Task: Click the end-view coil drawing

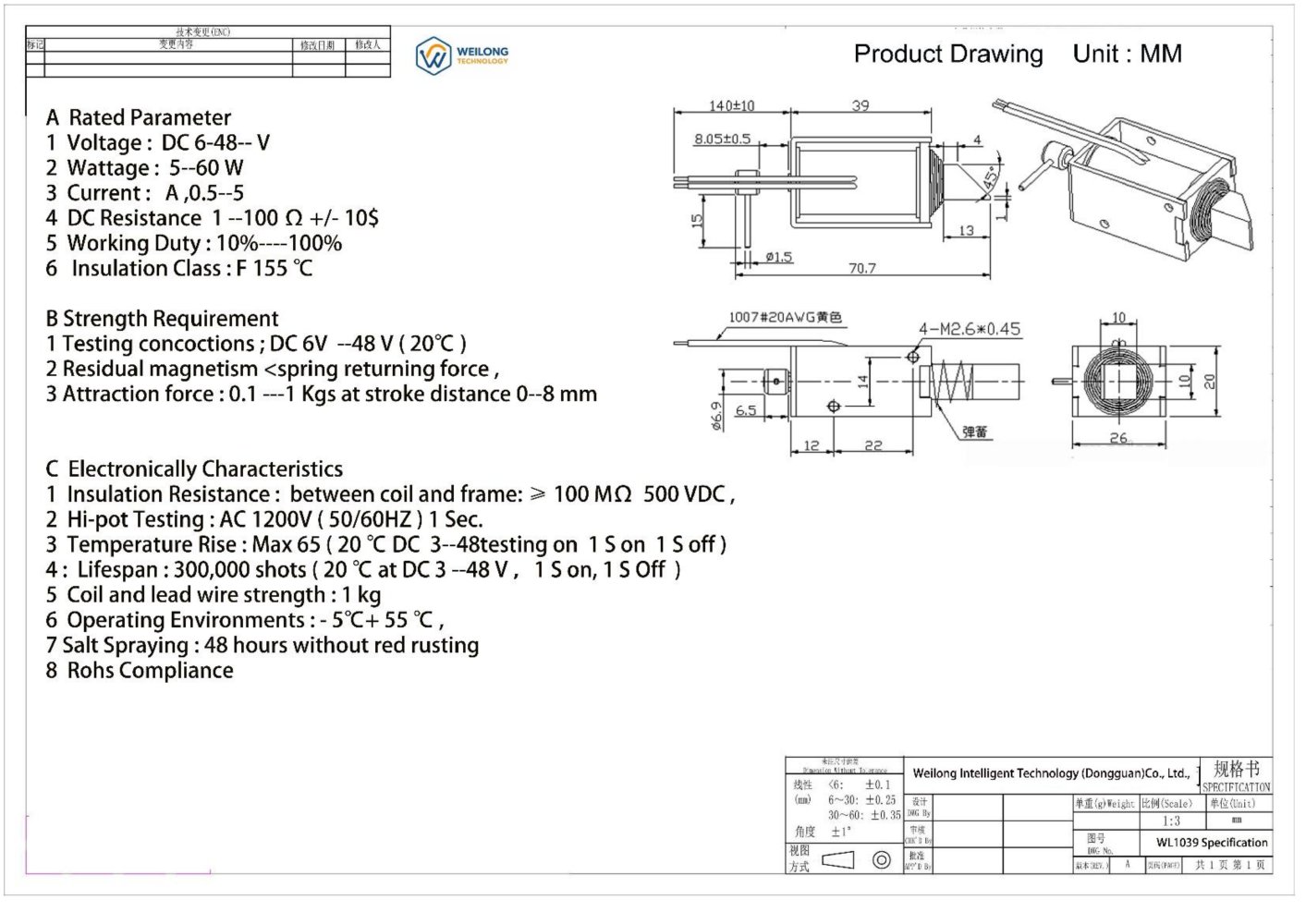Action: tap(1118, 380)
